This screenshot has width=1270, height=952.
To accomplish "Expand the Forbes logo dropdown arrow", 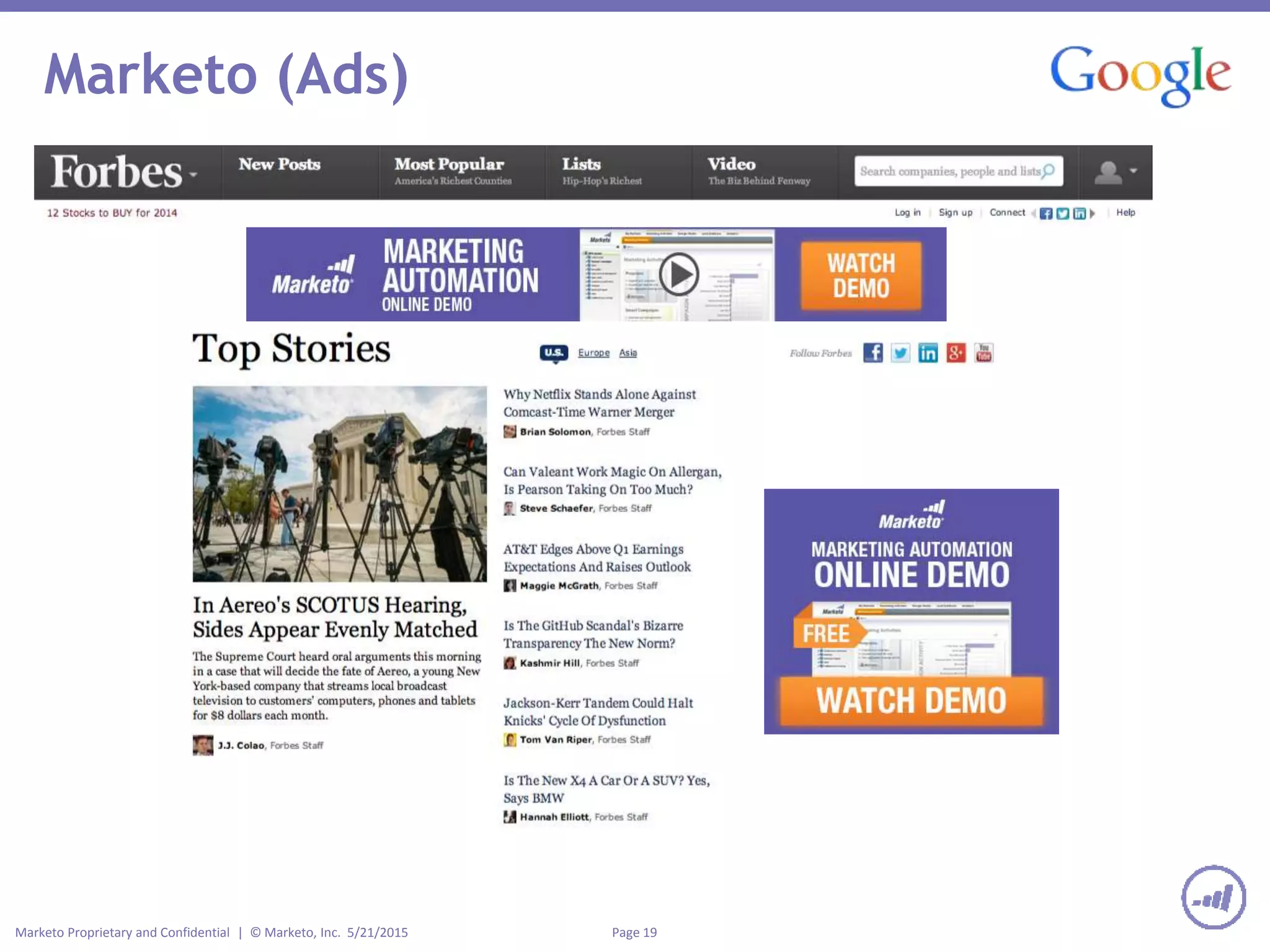I will tap(193, 175).
